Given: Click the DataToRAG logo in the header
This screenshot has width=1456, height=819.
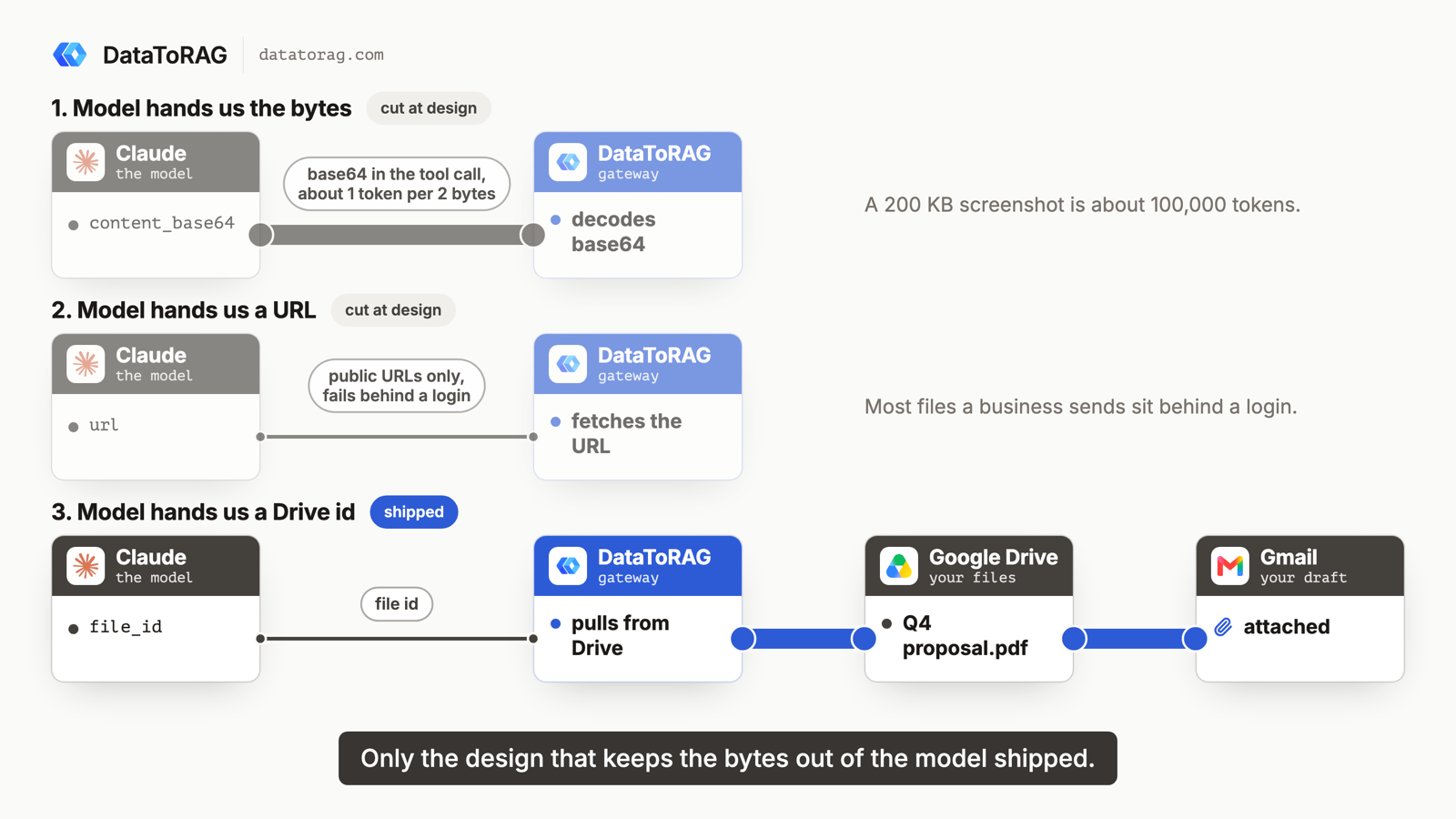Looking at the screenshot, I should tap(70, 55).
